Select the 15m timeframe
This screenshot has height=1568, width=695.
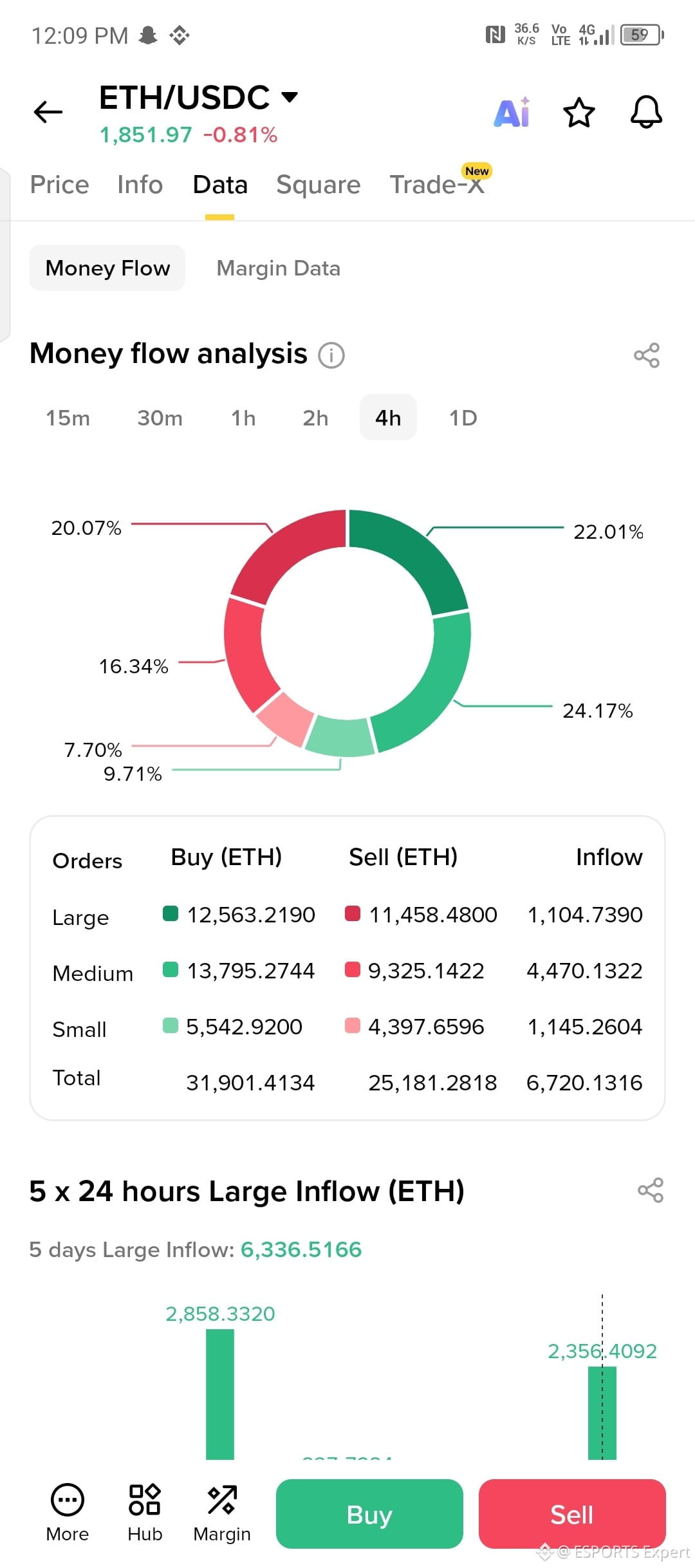coord(68,418)
